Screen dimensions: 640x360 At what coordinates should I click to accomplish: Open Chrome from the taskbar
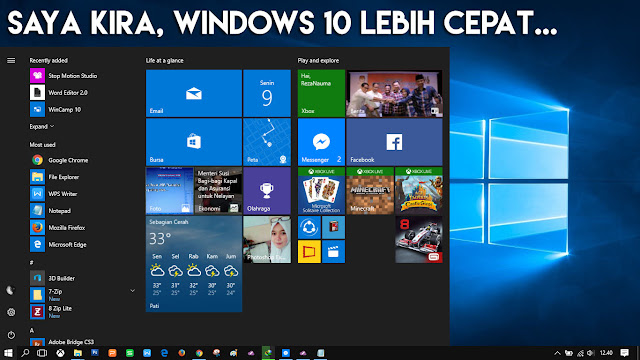coord(199,353)
